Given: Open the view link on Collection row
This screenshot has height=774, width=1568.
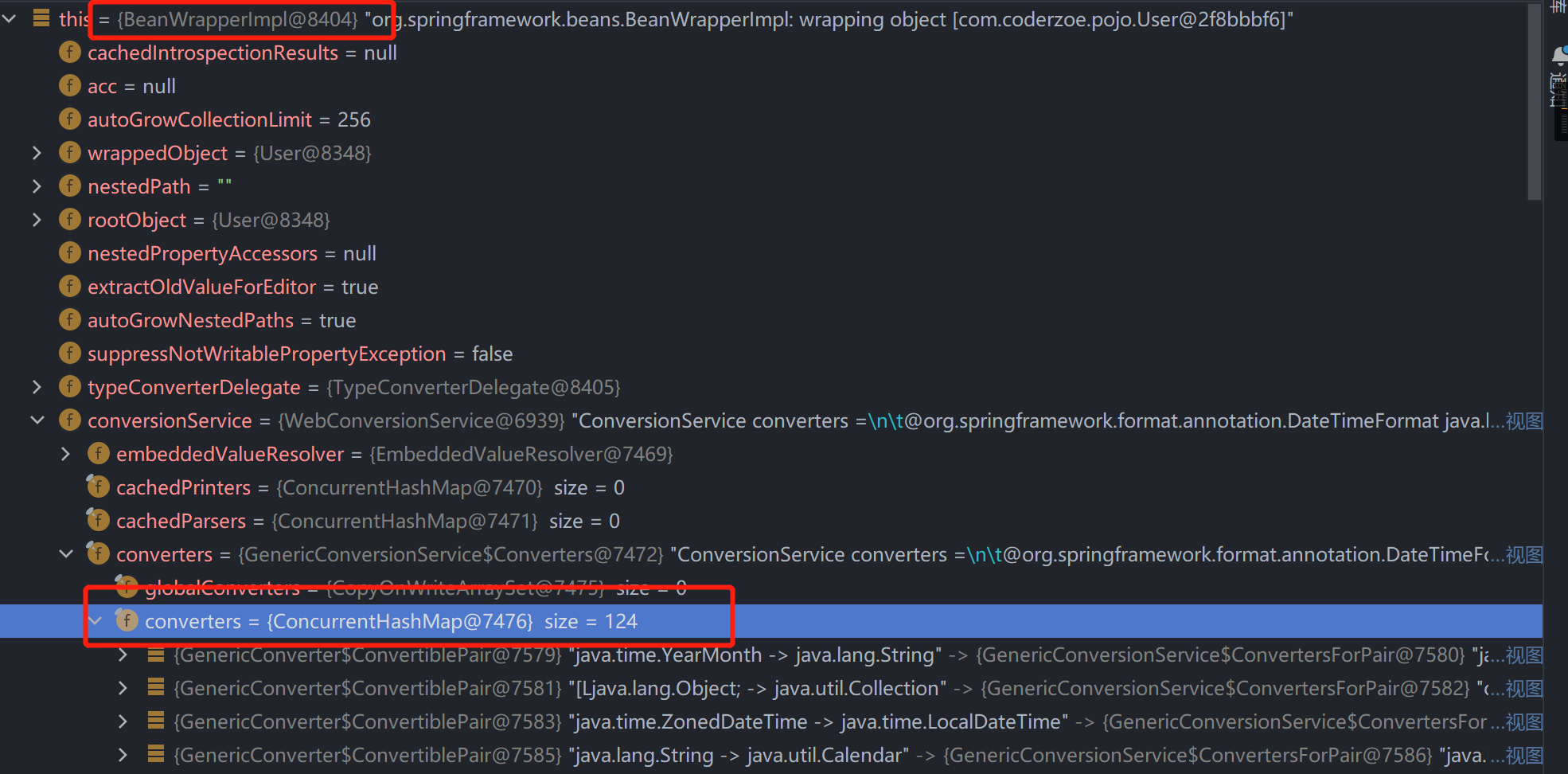Looking at the screenshot, I should [1524, 688].
